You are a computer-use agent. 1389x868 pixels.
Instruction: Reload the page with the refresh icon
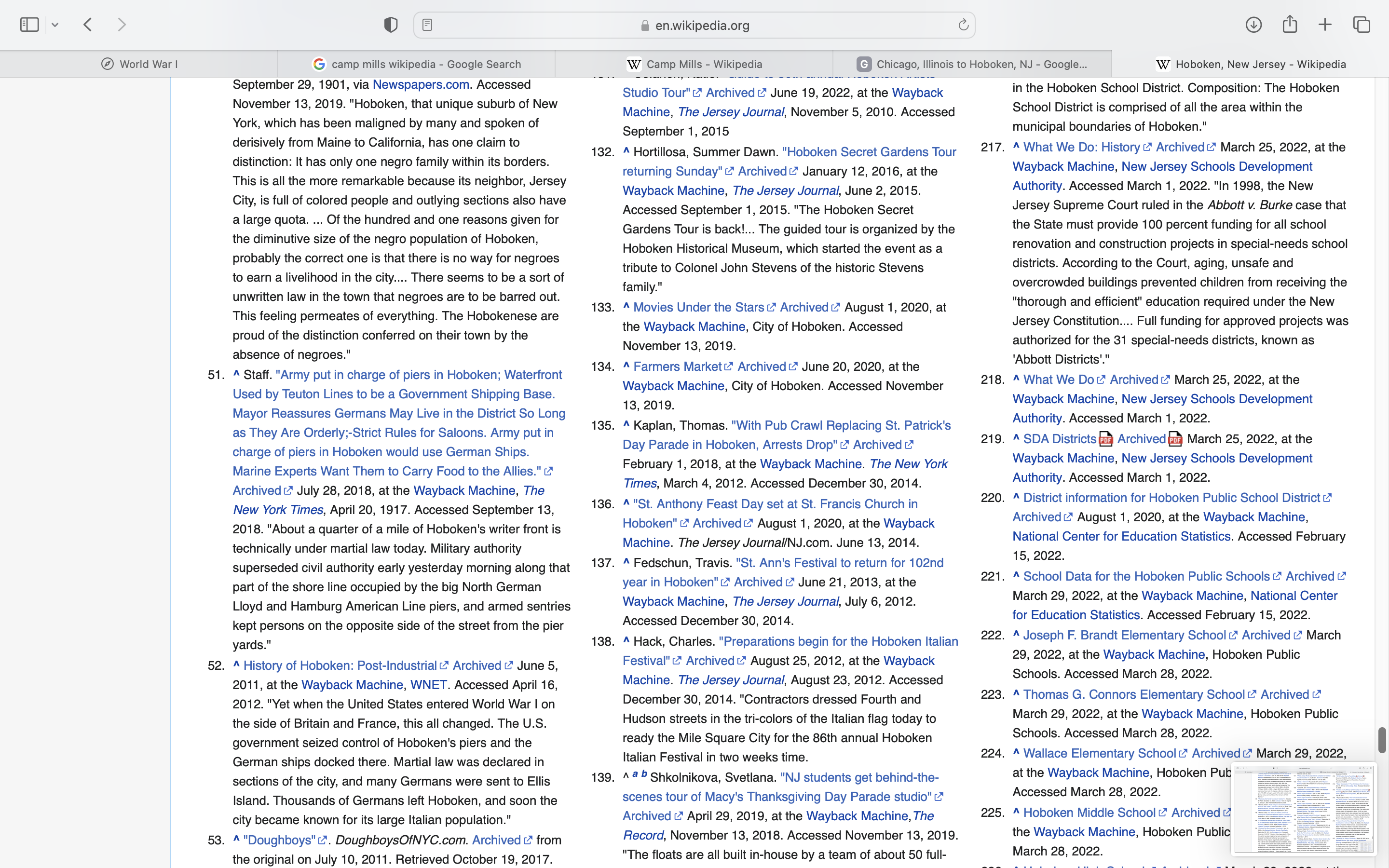[963, 25]
